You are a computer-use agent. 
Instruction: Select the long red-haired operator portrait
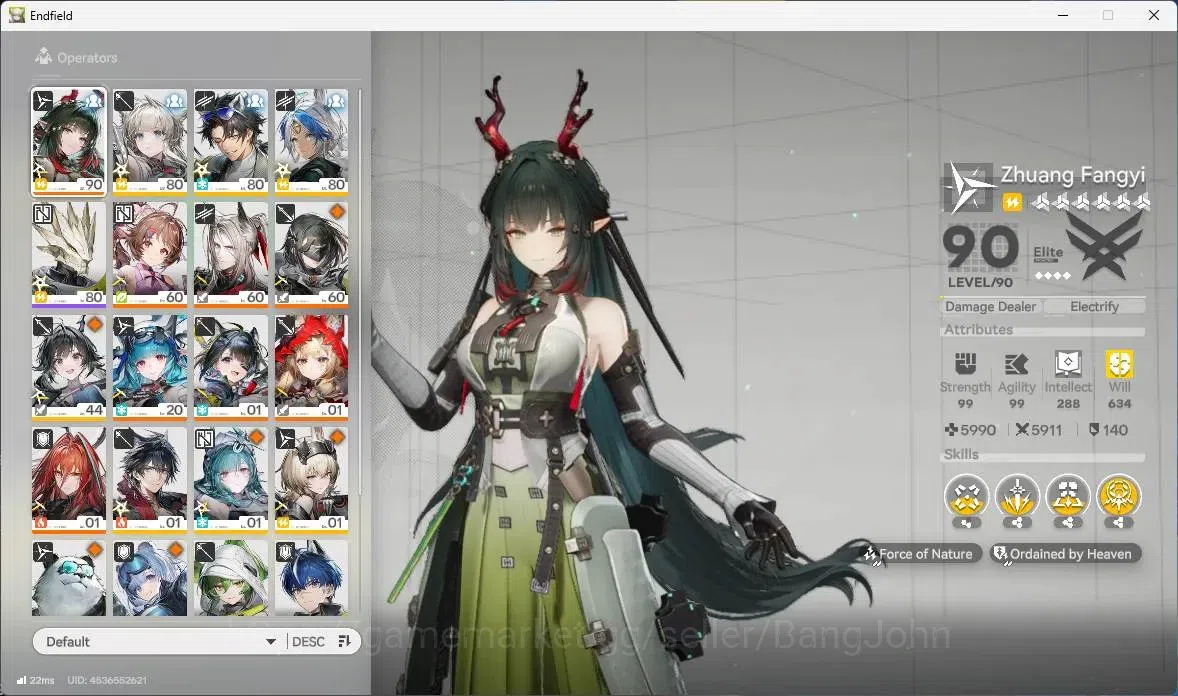click(x=69, y=480)
